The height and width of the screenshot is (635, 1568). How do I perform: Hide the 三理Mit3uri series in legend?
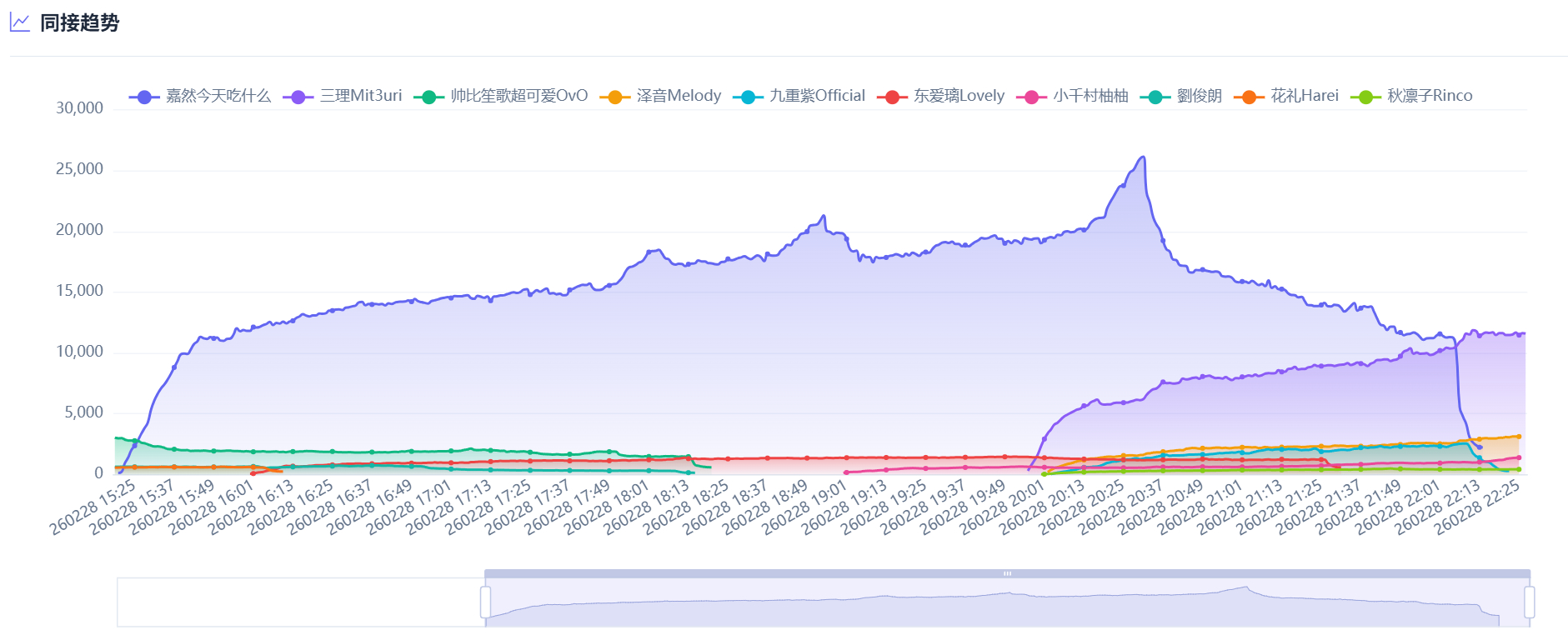[343, 97]
